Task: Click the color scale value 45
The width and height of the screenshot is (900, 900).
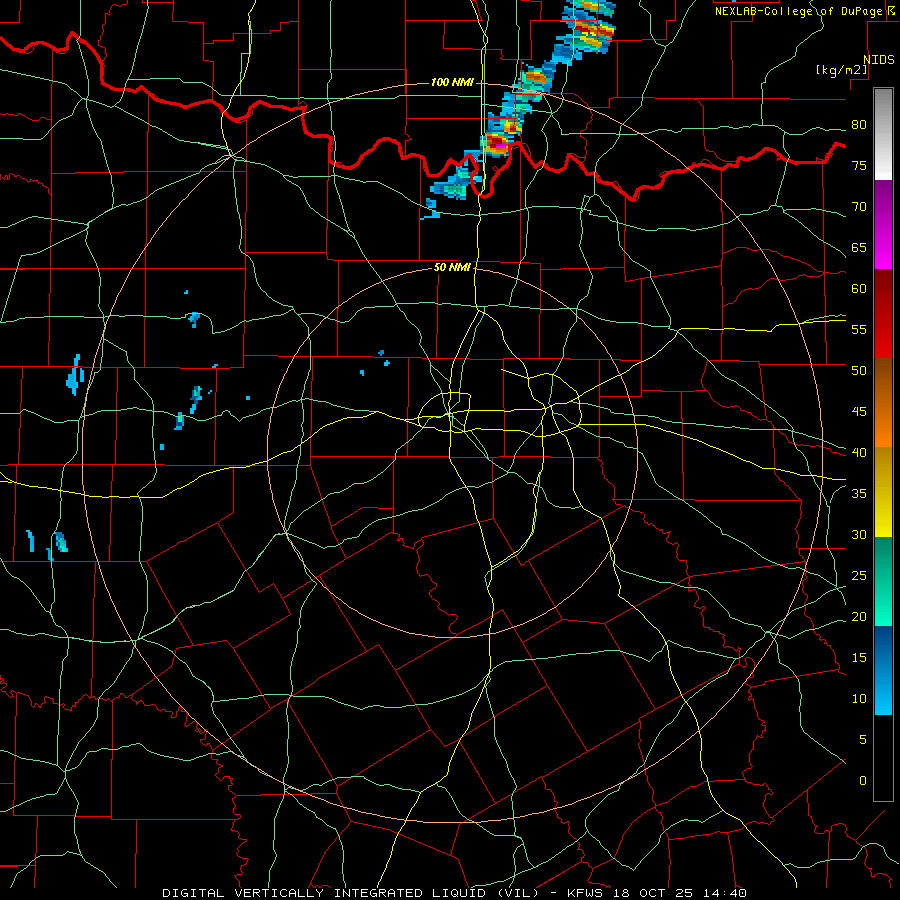Action: pyautogui.click(x=859, y=412)
